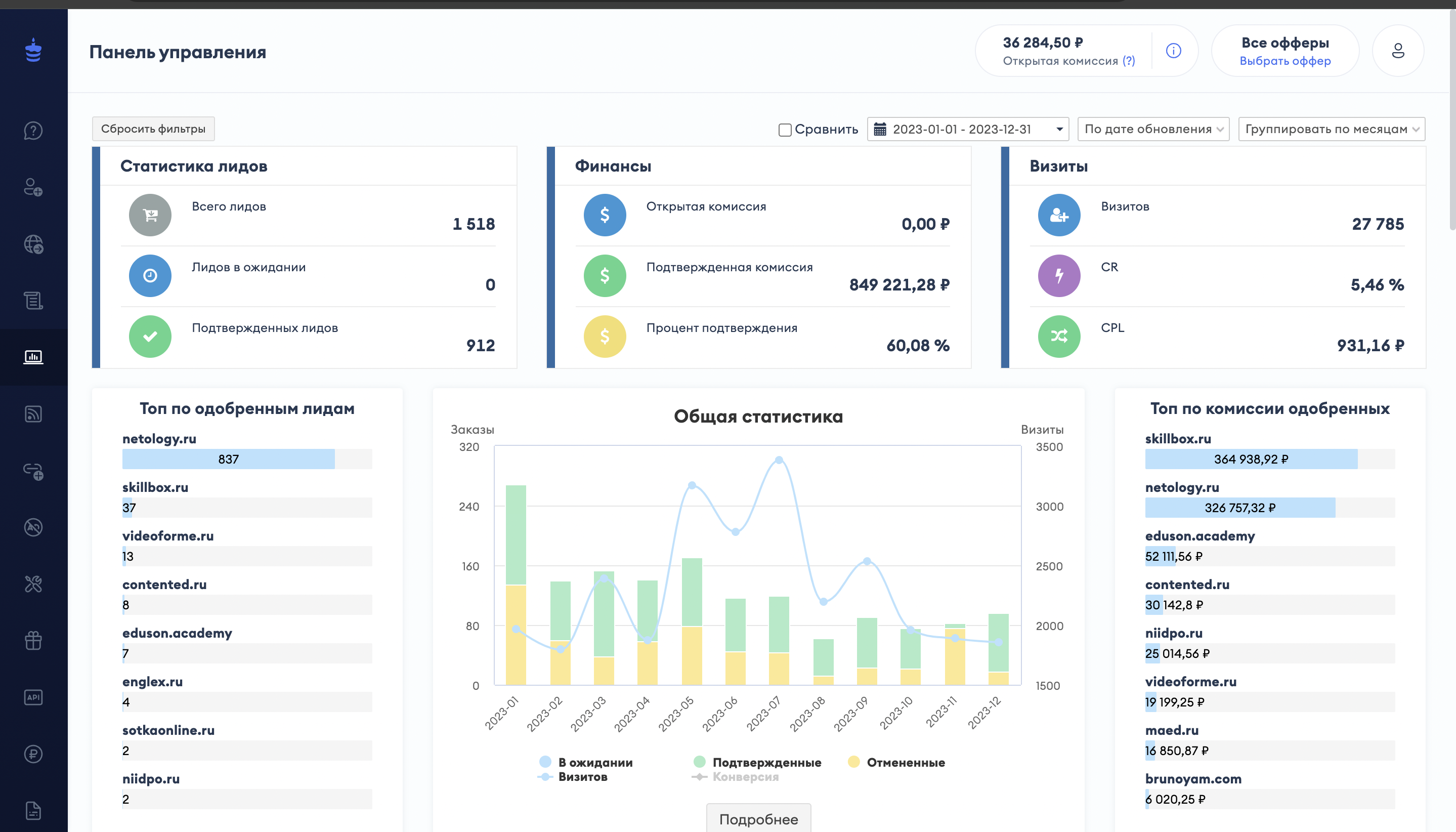Click the tools wrench sidebar icon
Screen dimensions: 1456x832
(x=33, y=584)
